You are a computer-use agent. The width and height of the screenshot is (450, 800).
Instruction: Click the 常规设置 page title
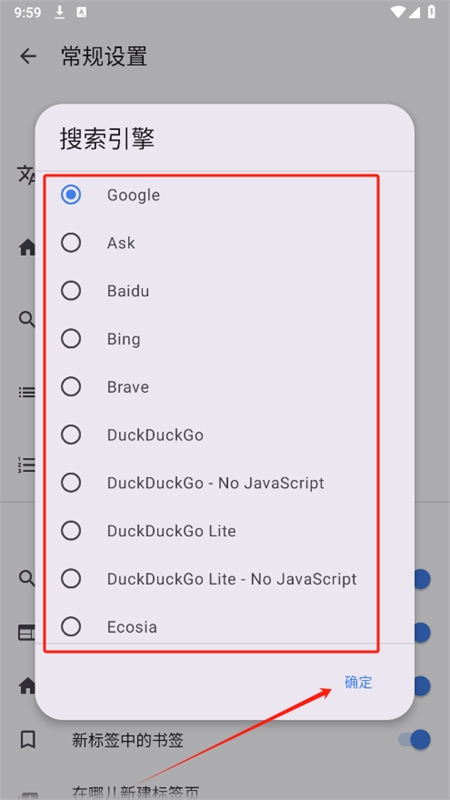pyautogui.click(x=104, y=56)
